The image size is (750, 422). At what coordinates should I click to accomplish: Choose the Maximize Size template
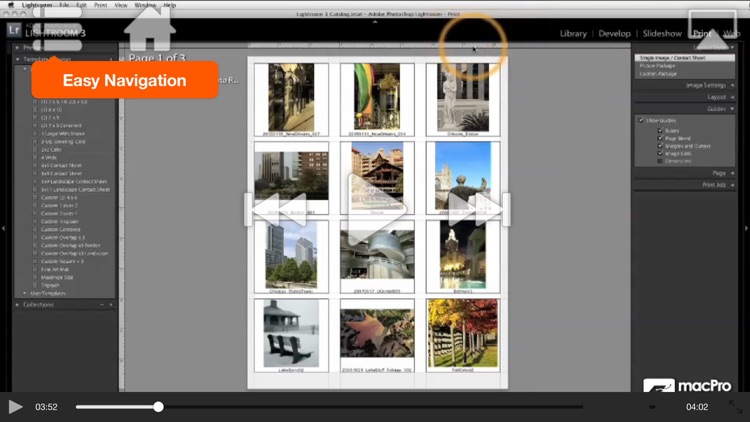[x=57, y=277]
